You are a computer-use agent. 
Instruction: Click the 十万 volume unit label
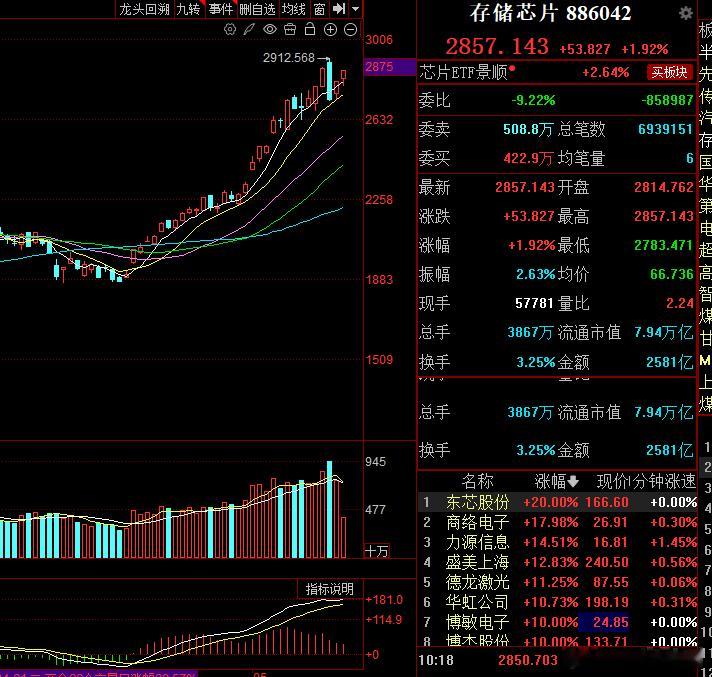click(x=377, y=551)
